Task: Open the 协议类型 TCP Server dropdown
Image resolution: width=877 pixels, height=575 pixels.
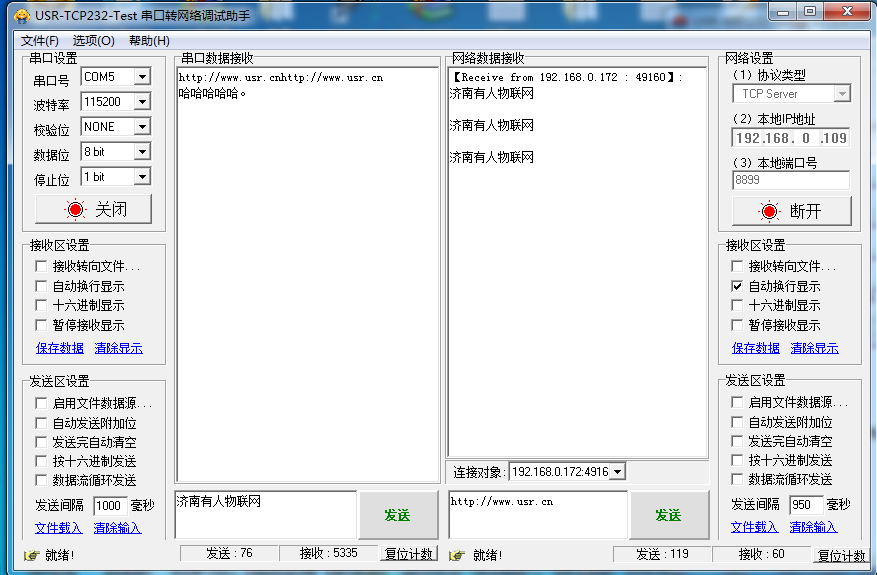Action: pos(841,94)
